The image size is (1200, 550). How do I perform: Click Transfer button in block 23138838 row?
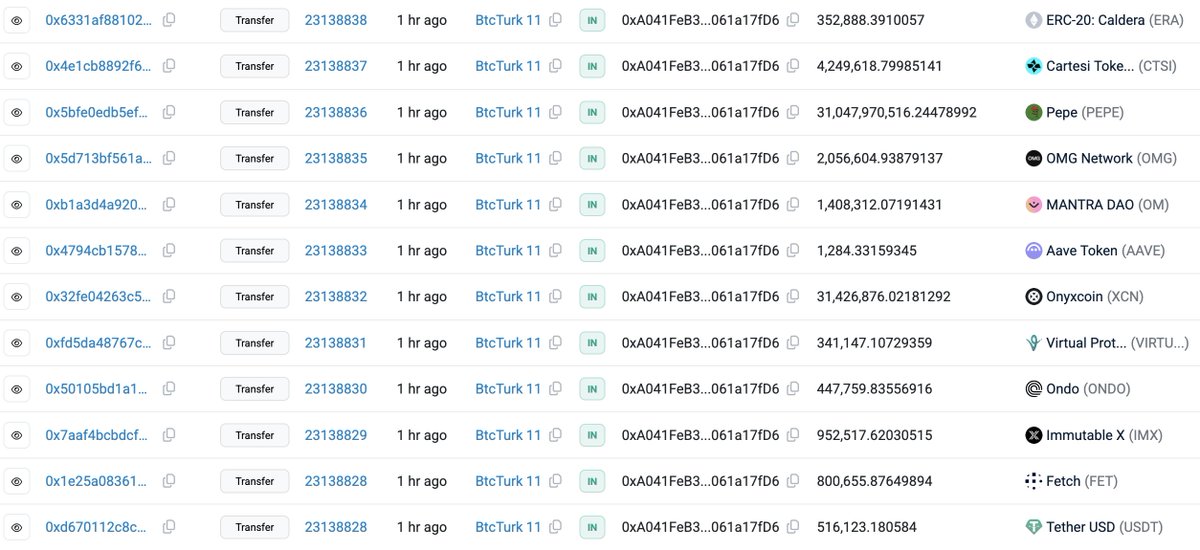(254, 20)
